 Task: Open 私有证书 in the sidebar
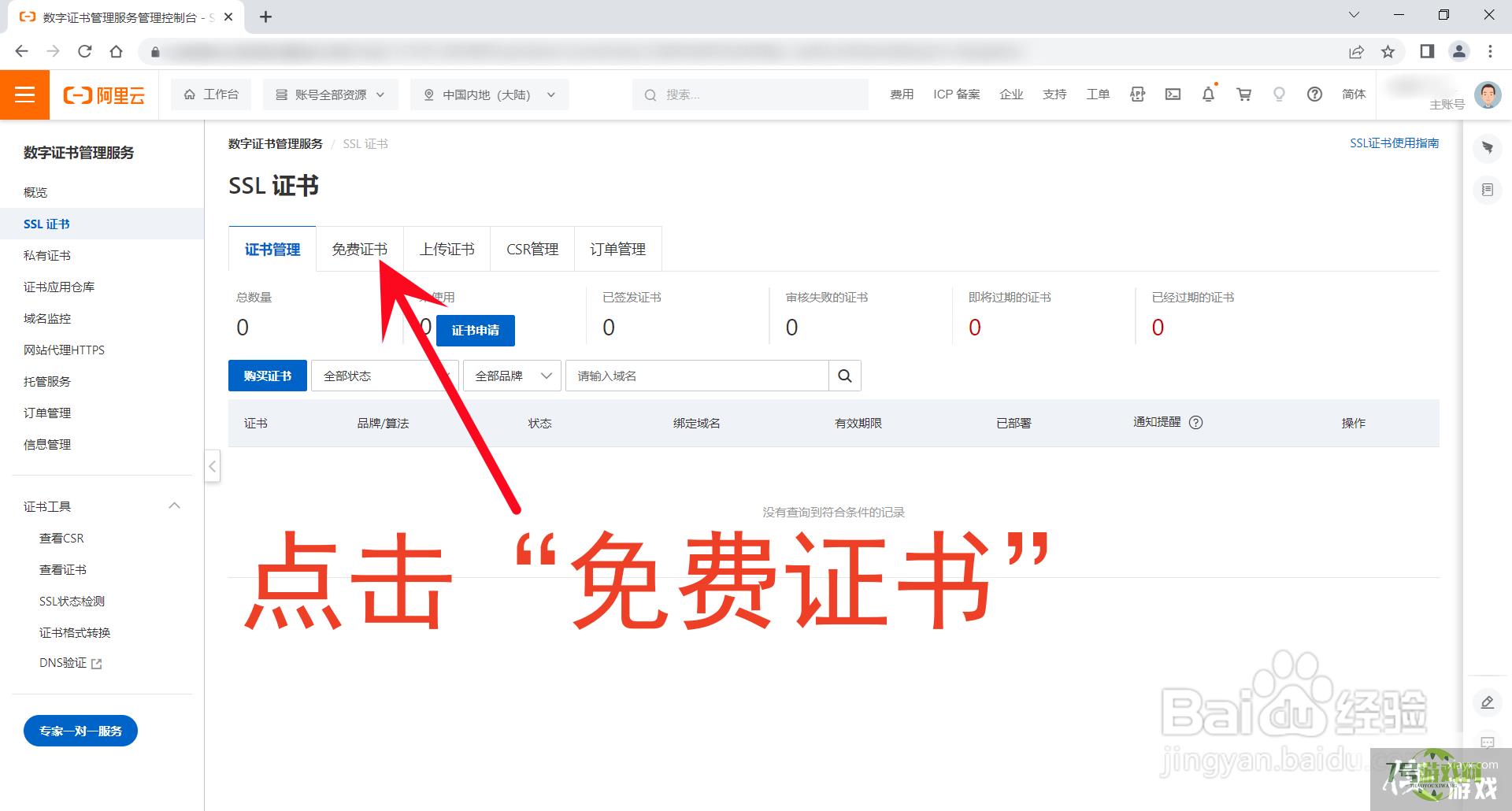click(47, 255)
